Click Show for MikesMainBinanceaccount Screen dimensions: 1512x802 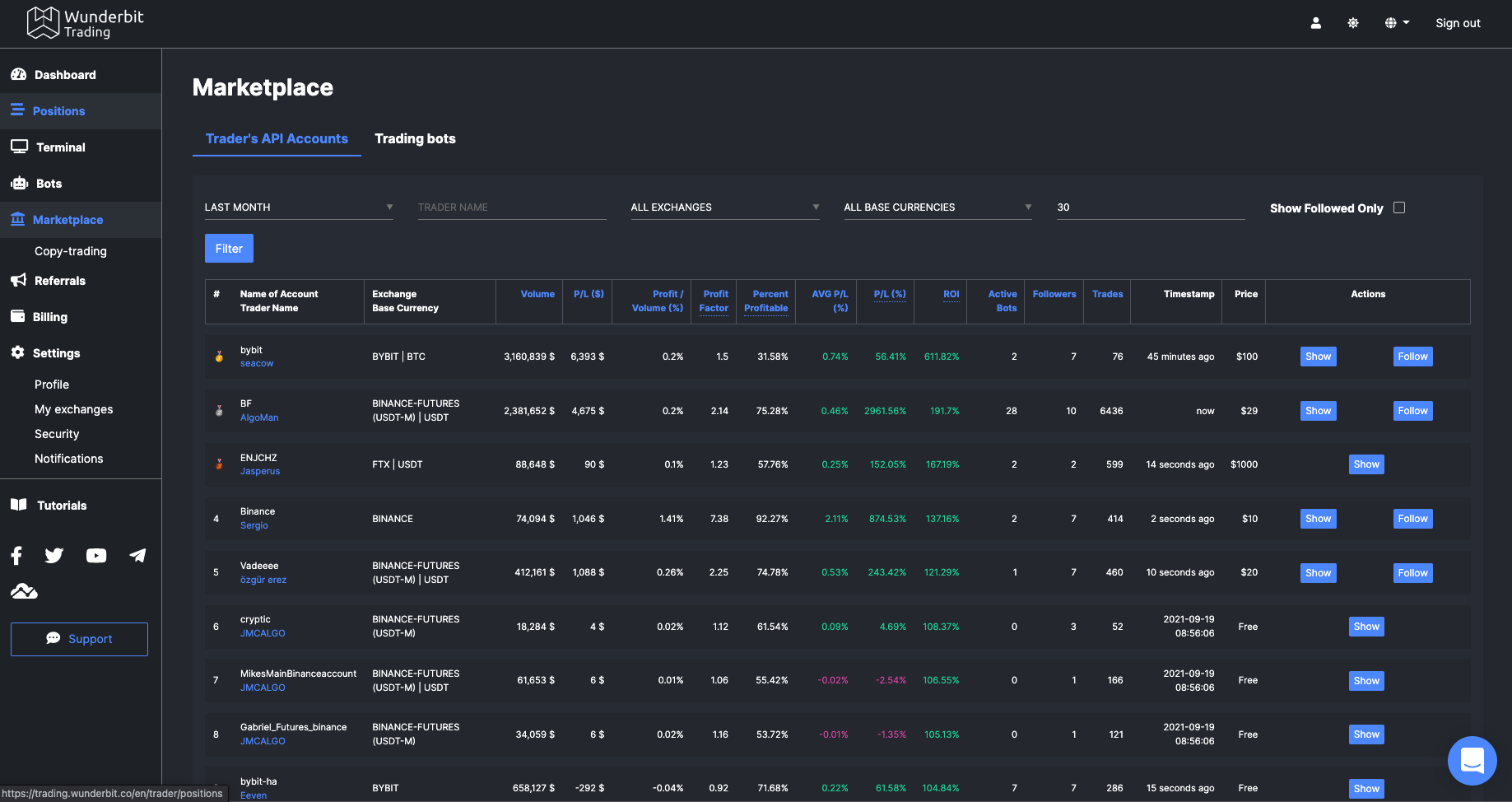pos(1366,681)
